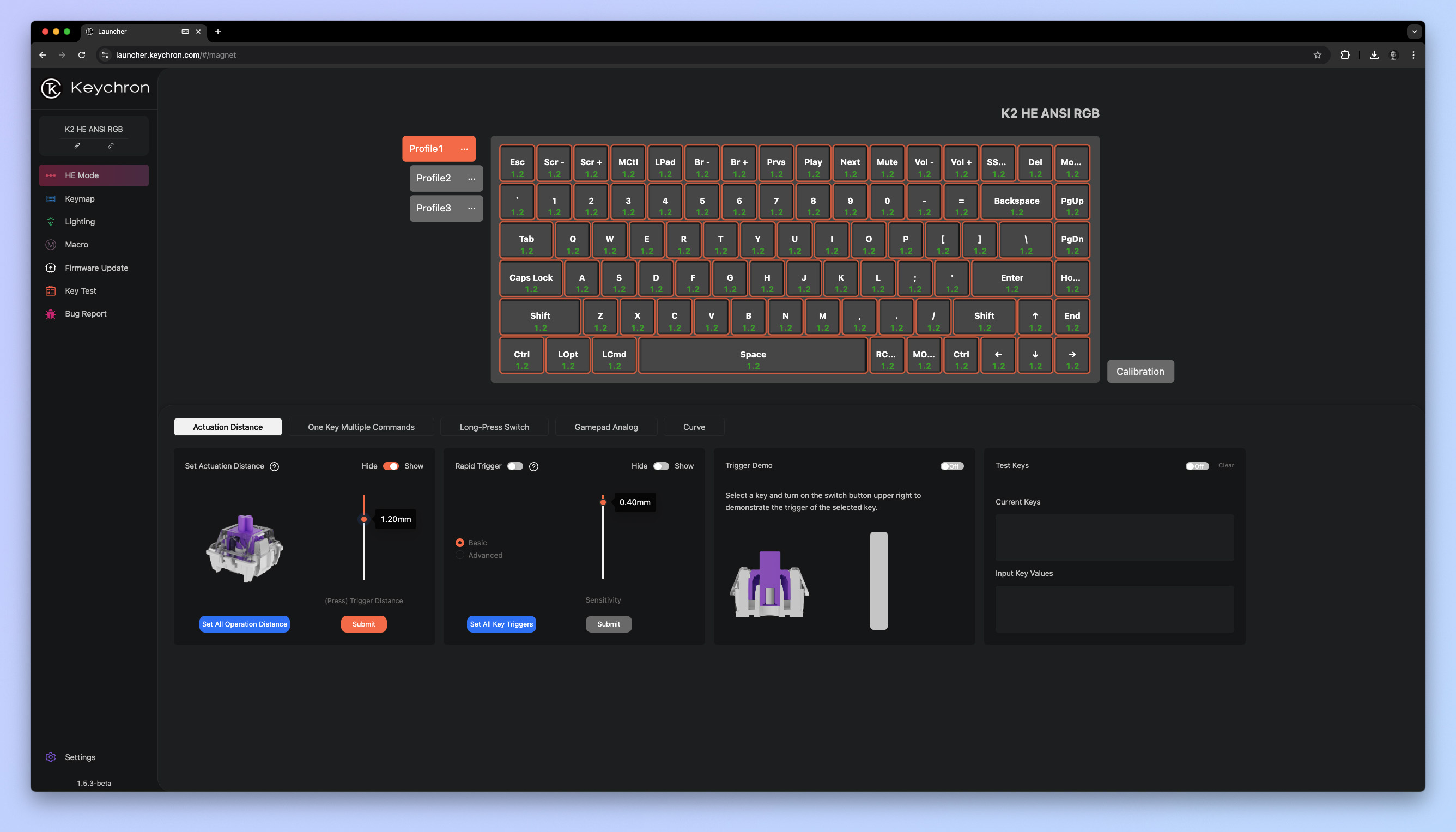Click the Key Test icon
This screenshot has height=832, width=1456.
tap(51, 291)
